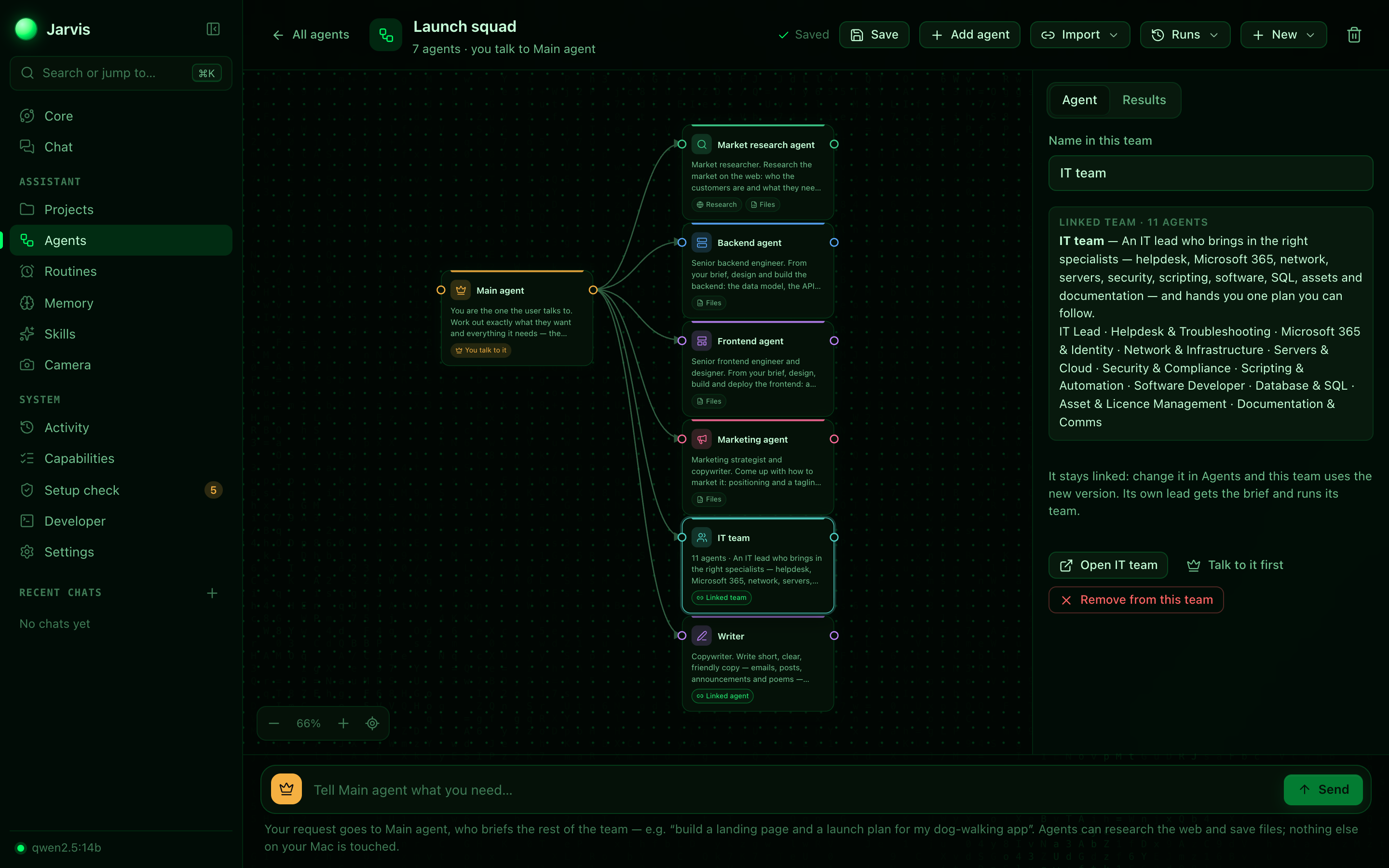
Task: Click IT team output connector port
Action: coord(834,538)
